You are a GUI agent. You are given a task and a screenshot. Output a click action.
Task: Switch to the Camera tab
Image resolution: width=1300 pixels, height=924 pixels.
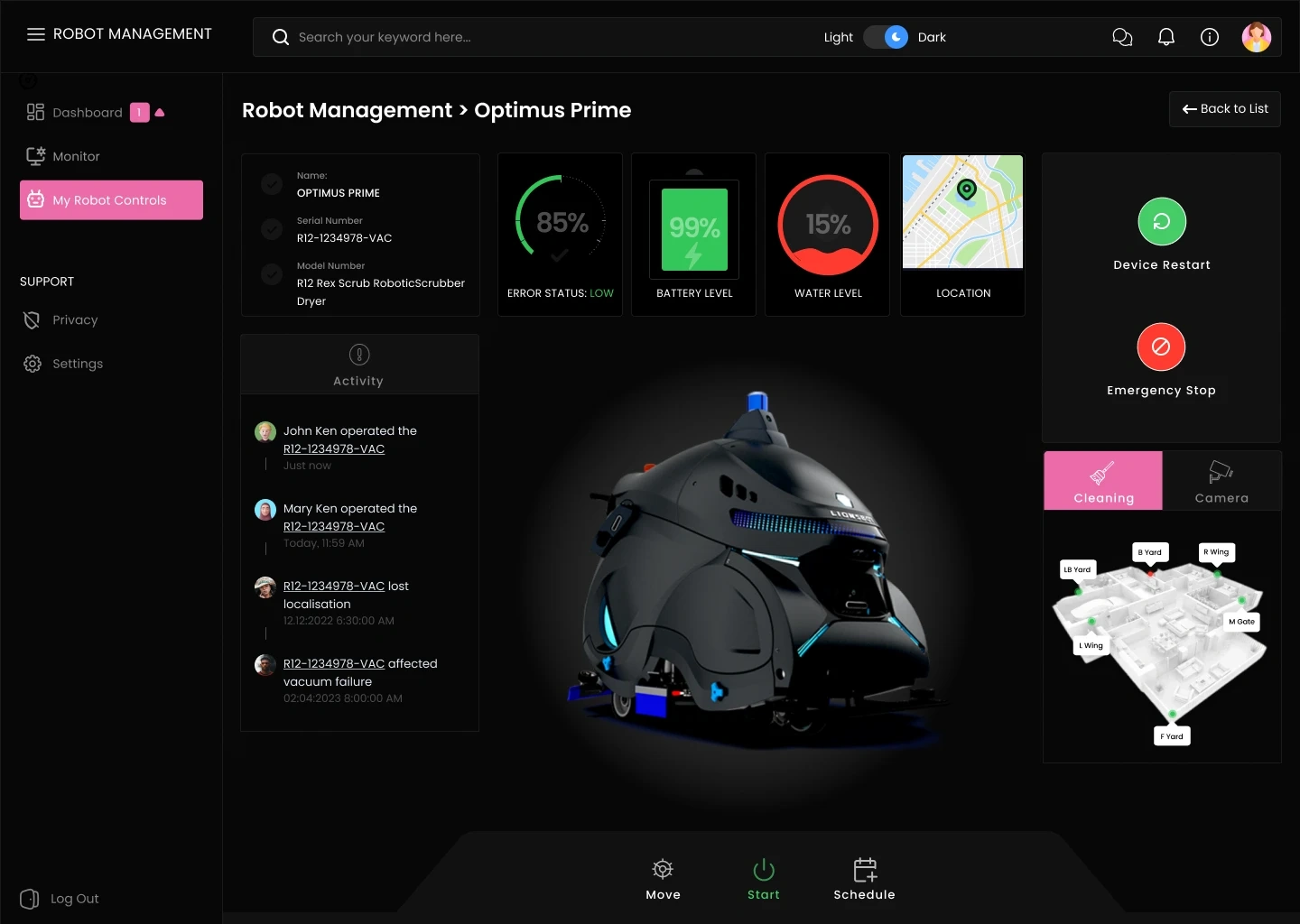coord(1221,481)
